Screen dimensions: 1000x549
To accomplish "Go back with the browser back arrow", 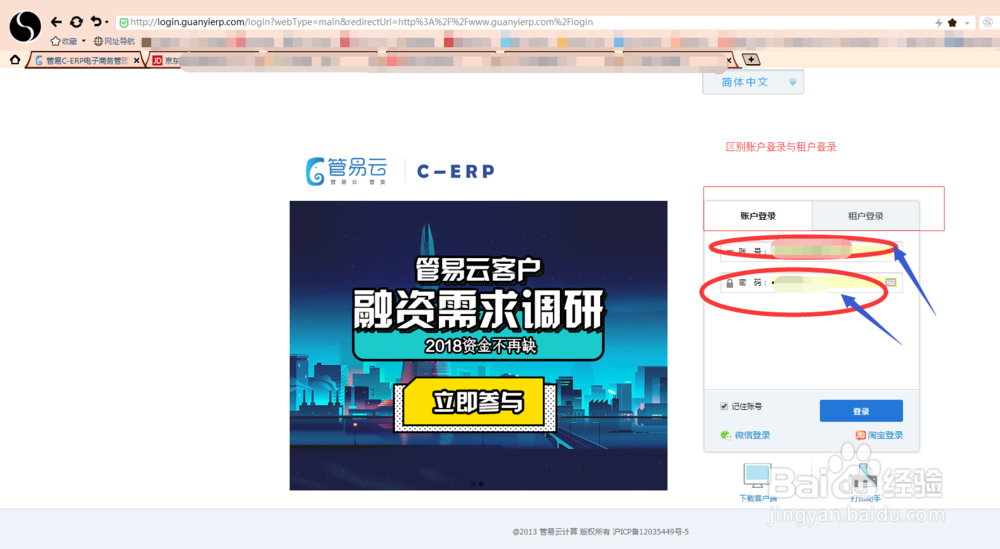I will pos(56,22).
